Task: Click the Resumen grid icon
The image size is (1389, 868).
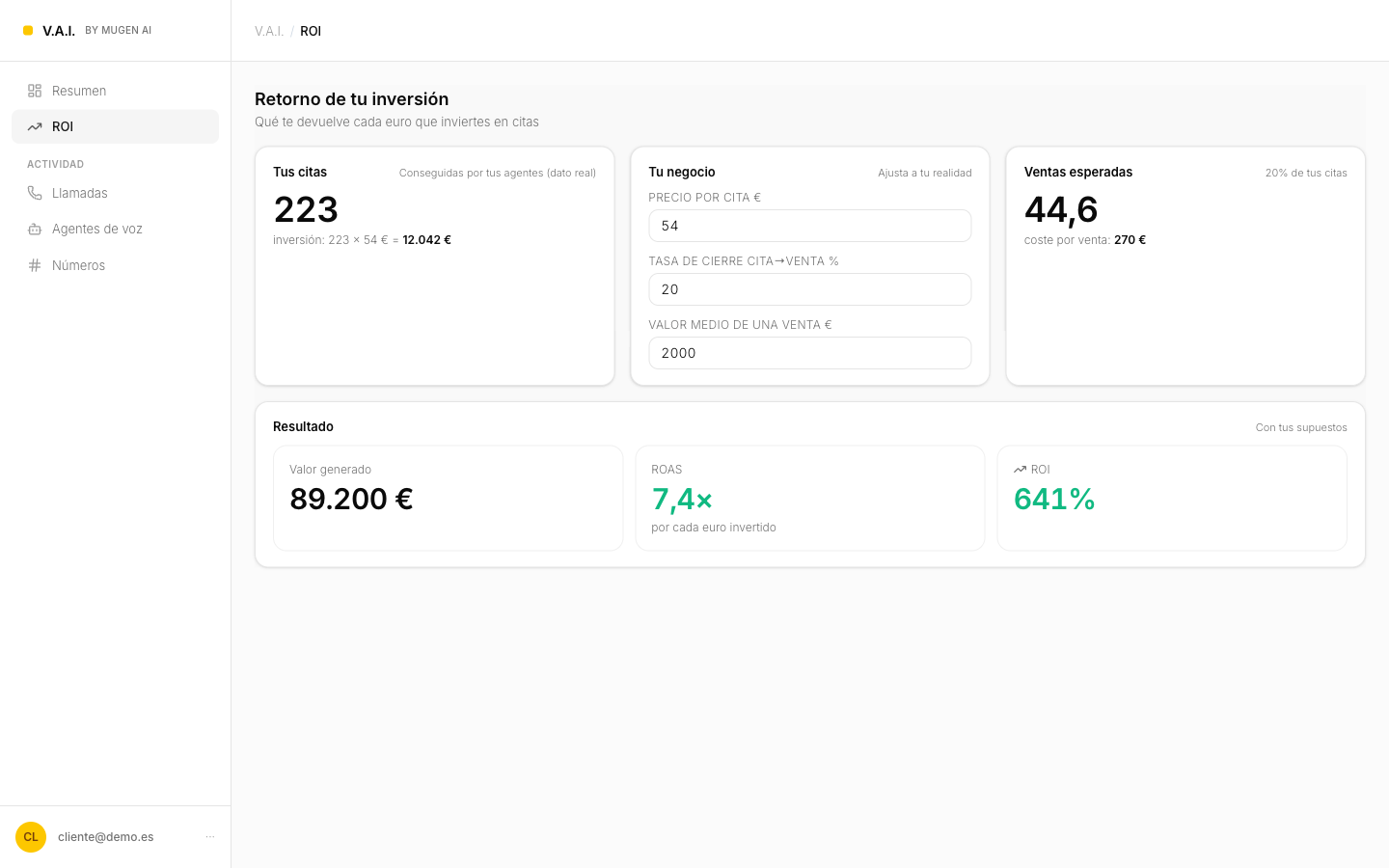Action: (x=35, y=91)
